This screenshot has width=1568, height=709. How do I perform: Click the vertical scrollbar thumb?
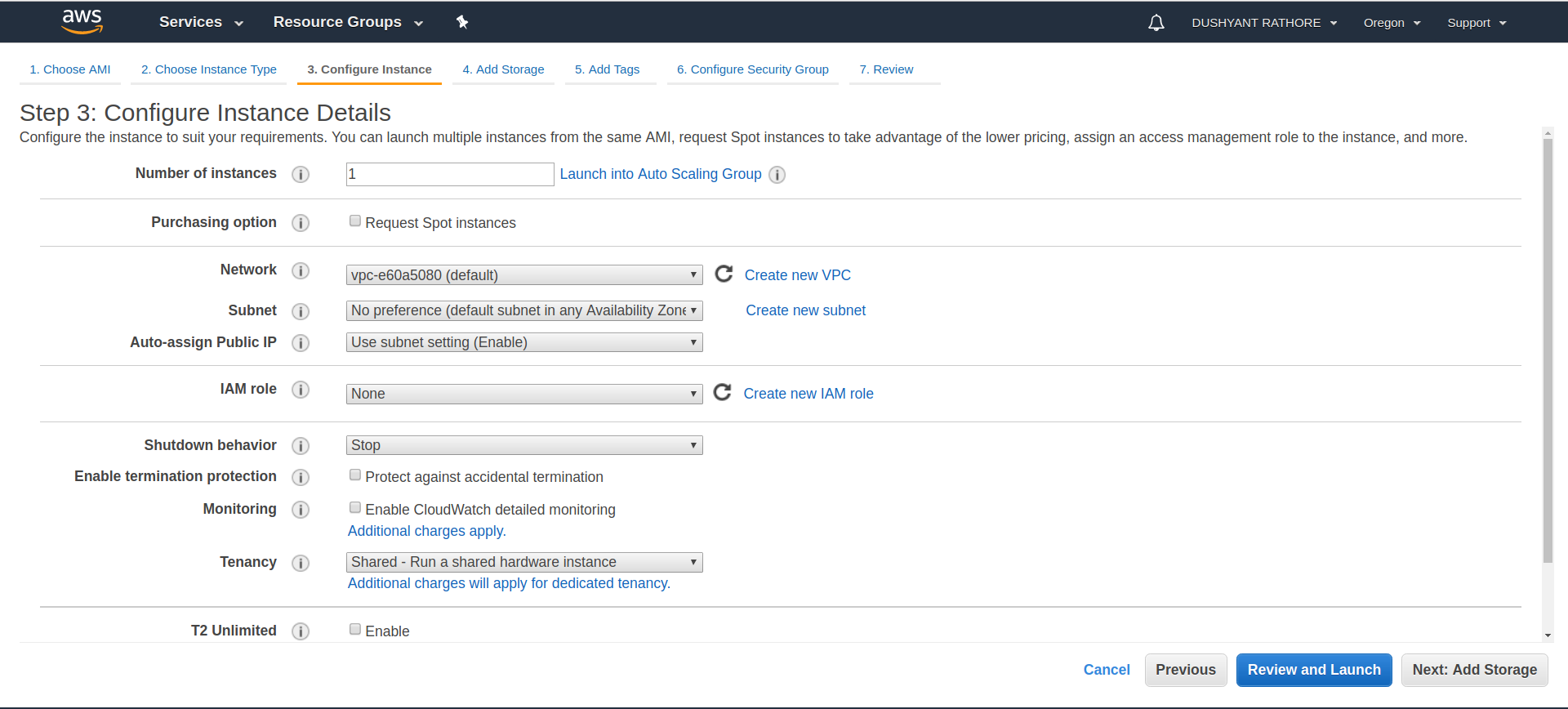click(1548, 351)
